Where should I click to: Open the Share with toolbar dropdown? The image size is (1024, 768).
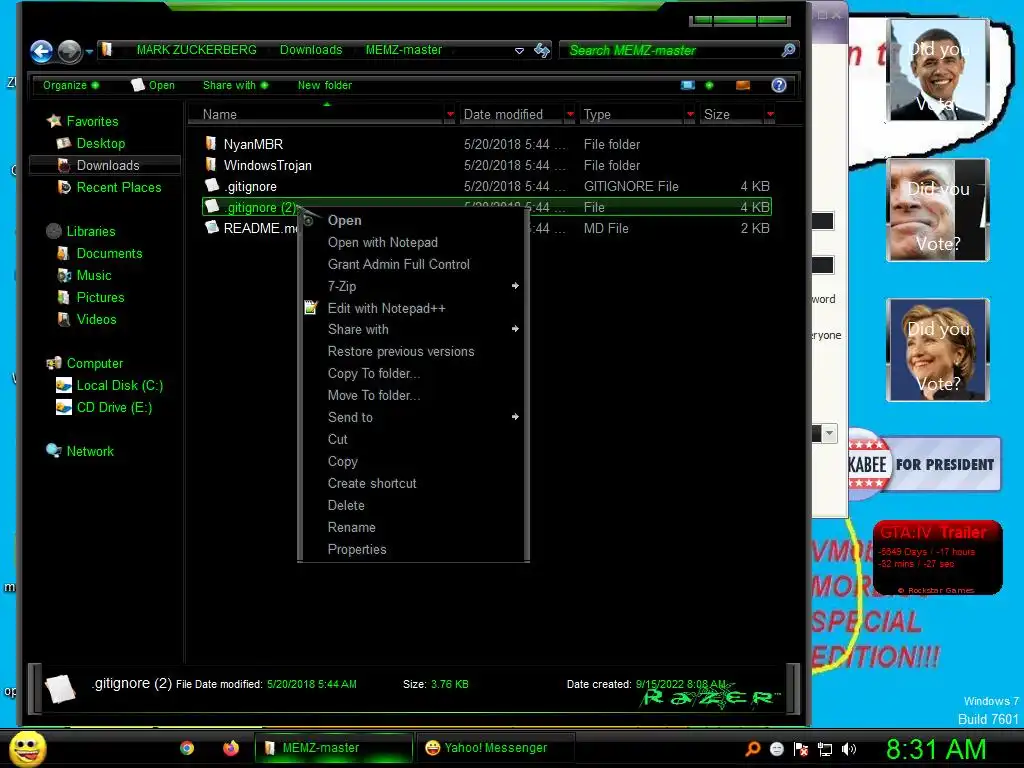(236, 85)
